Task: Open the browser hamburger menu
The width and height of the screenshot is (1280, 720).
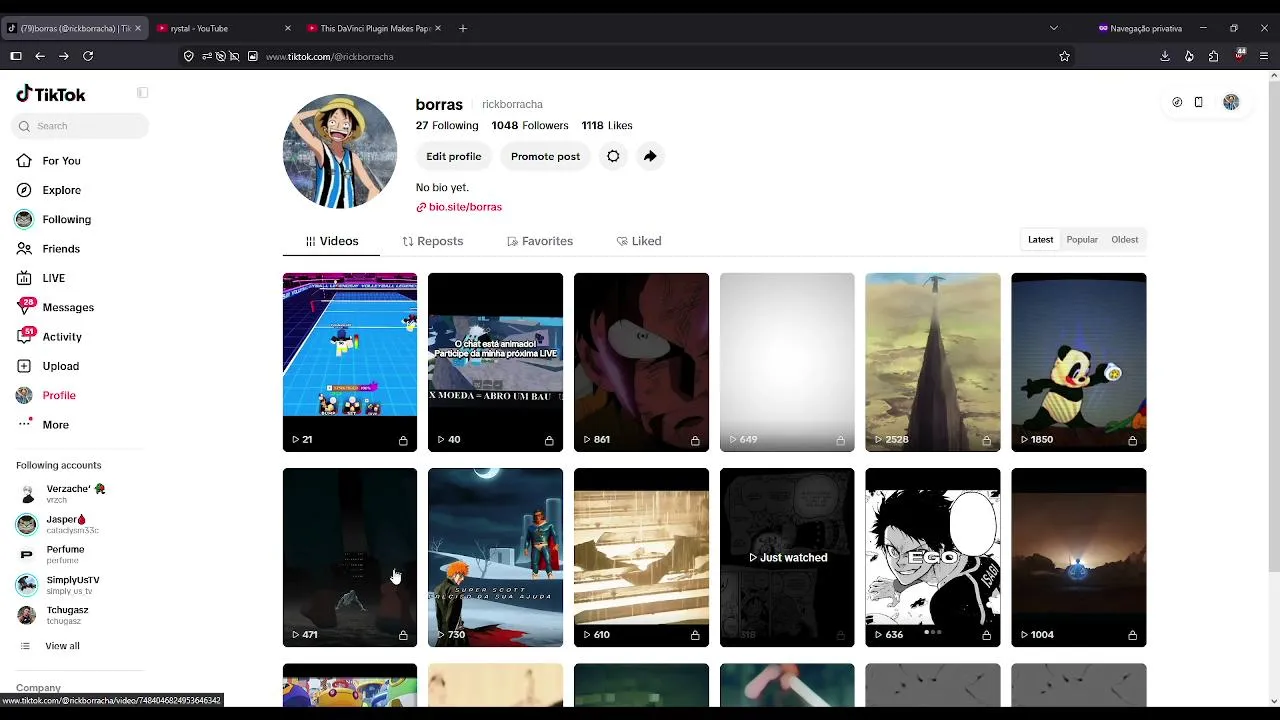Action: pos(1264,56)
